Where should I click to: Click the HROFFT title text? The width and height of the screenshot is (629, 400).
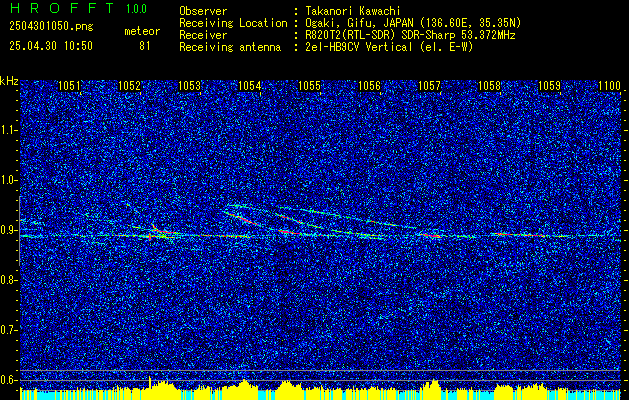62,8
